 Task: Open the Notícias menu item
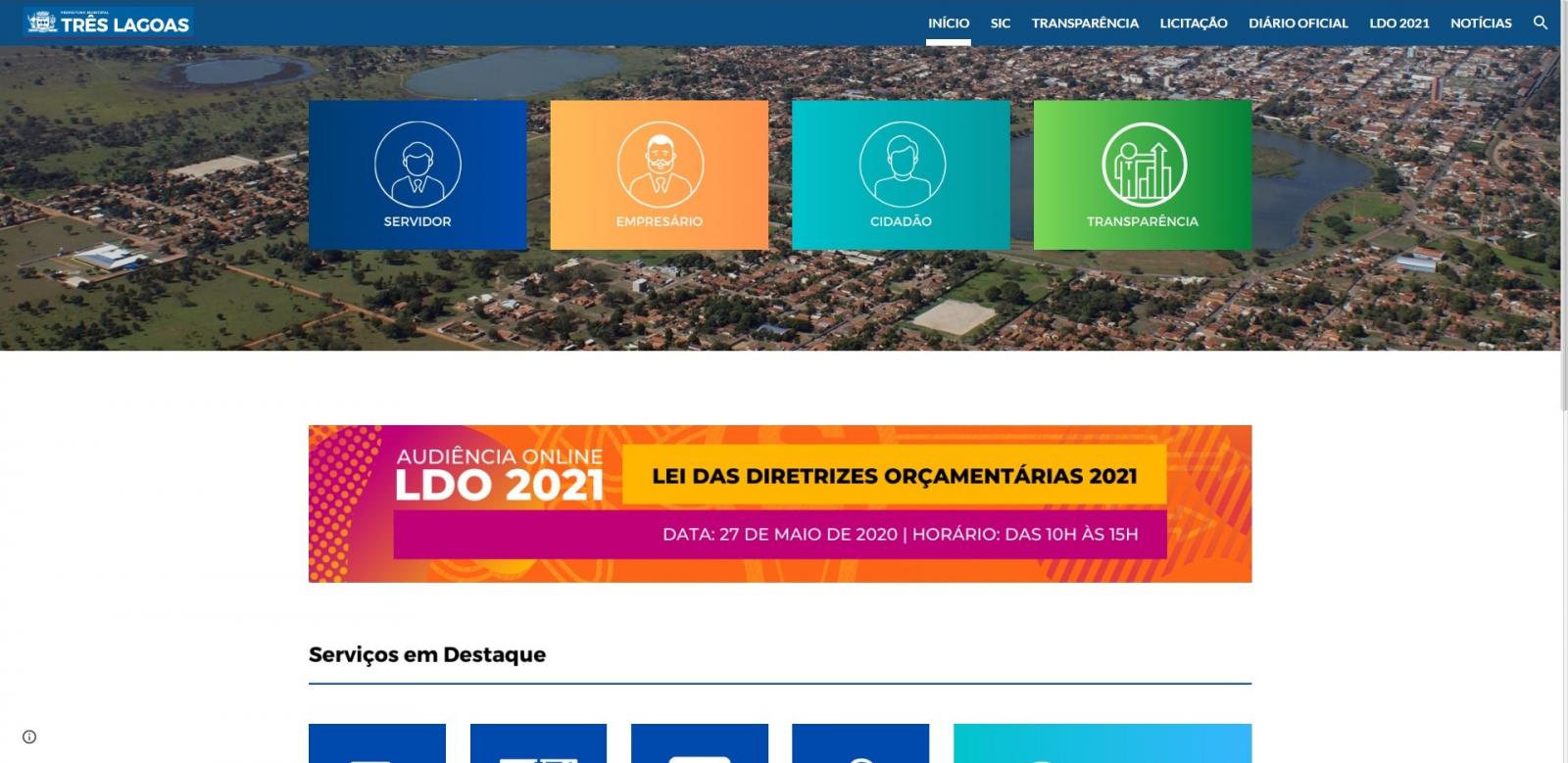pos(1481,23)
